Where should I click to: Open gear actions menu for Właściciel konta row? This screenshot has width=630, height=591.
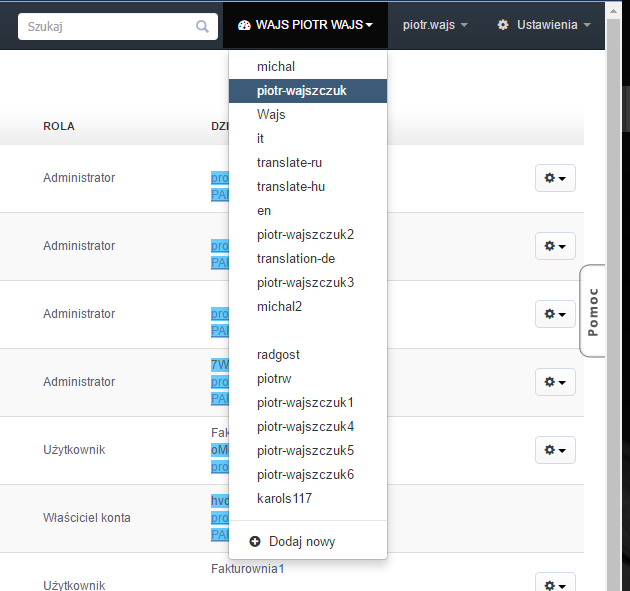(x=555, y=518)
